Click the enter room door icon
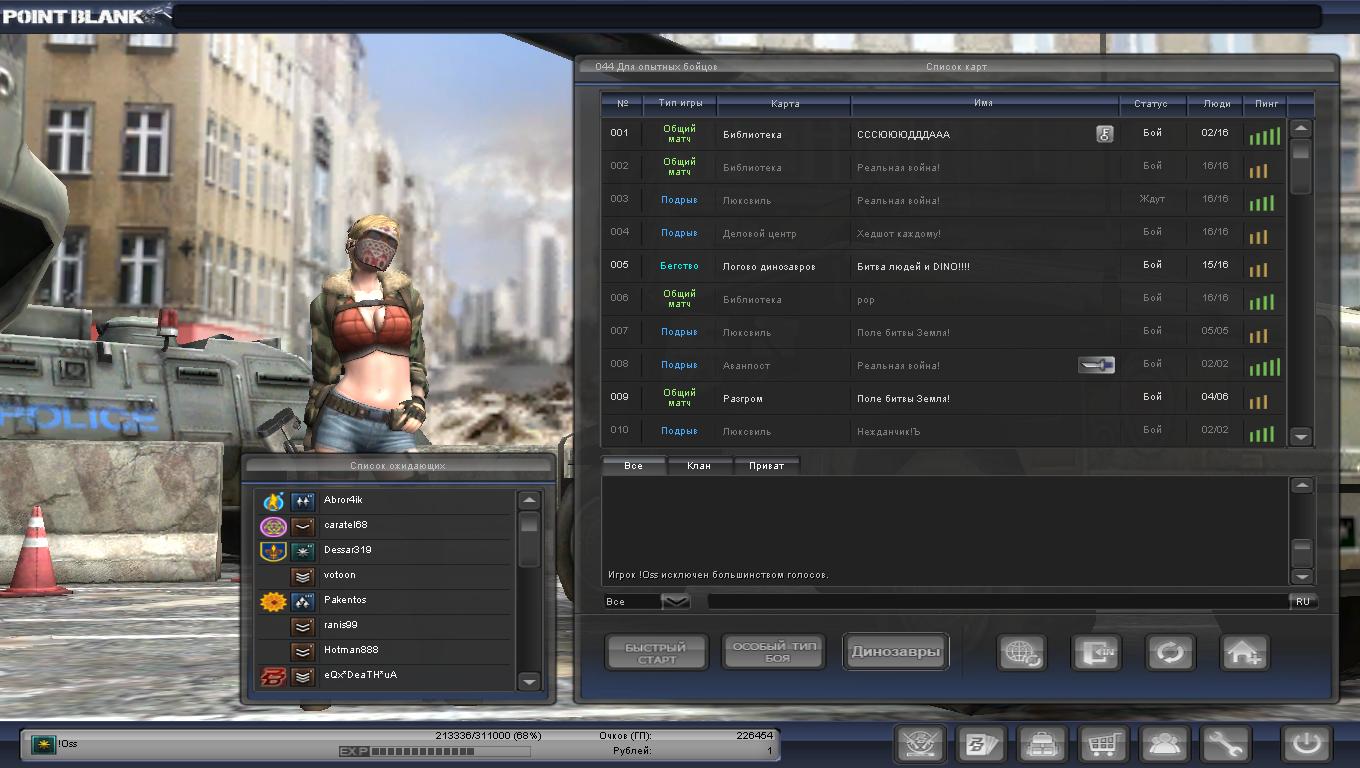The height and width of the screenshot is (768, 1360). pos(1096,653)
